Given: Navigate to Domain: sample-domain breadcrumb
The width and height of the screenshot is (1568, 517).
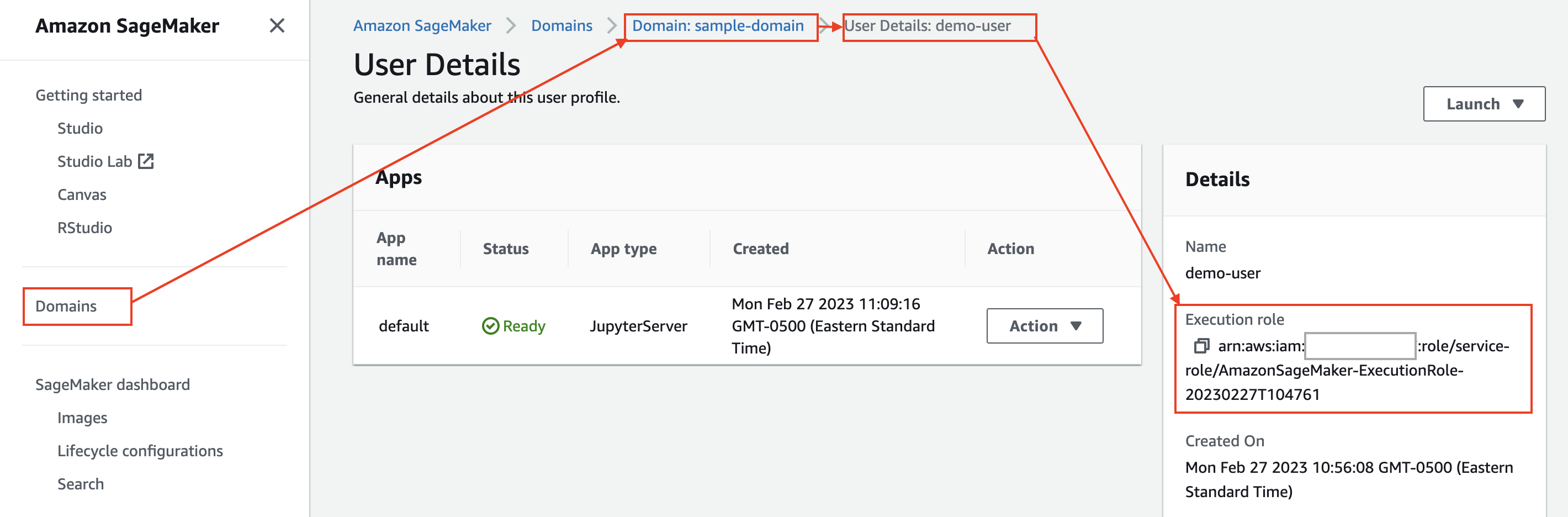Looking at the screenshot, I should (718, 25).
